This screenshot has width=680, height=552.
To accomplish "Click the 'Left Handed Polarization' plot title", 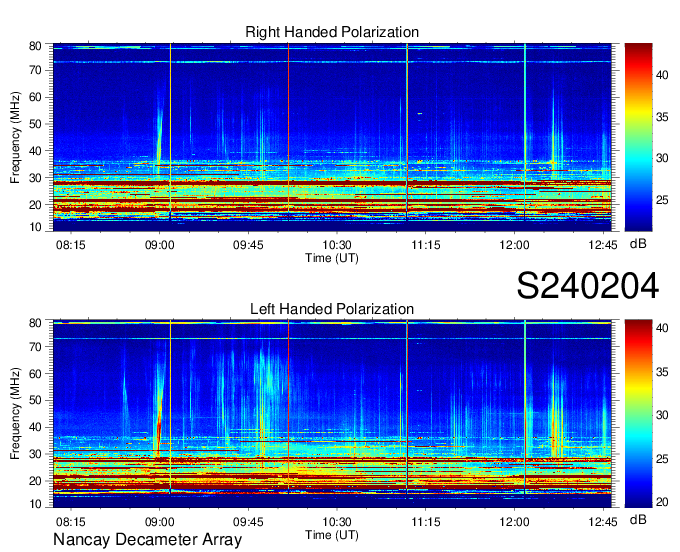I will tap(332, 309).
